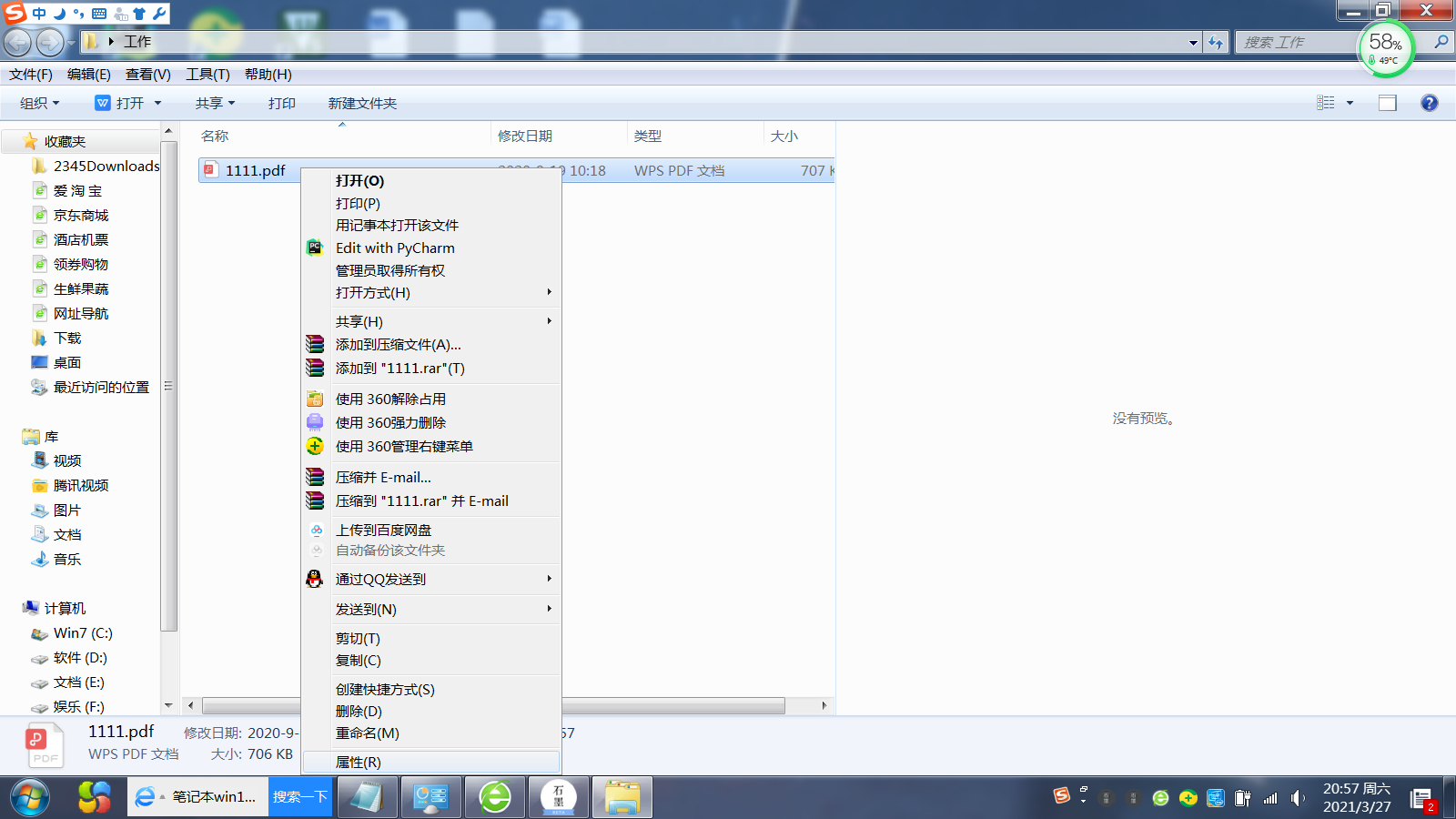Open the volume control in system tray

[1296, 798]
